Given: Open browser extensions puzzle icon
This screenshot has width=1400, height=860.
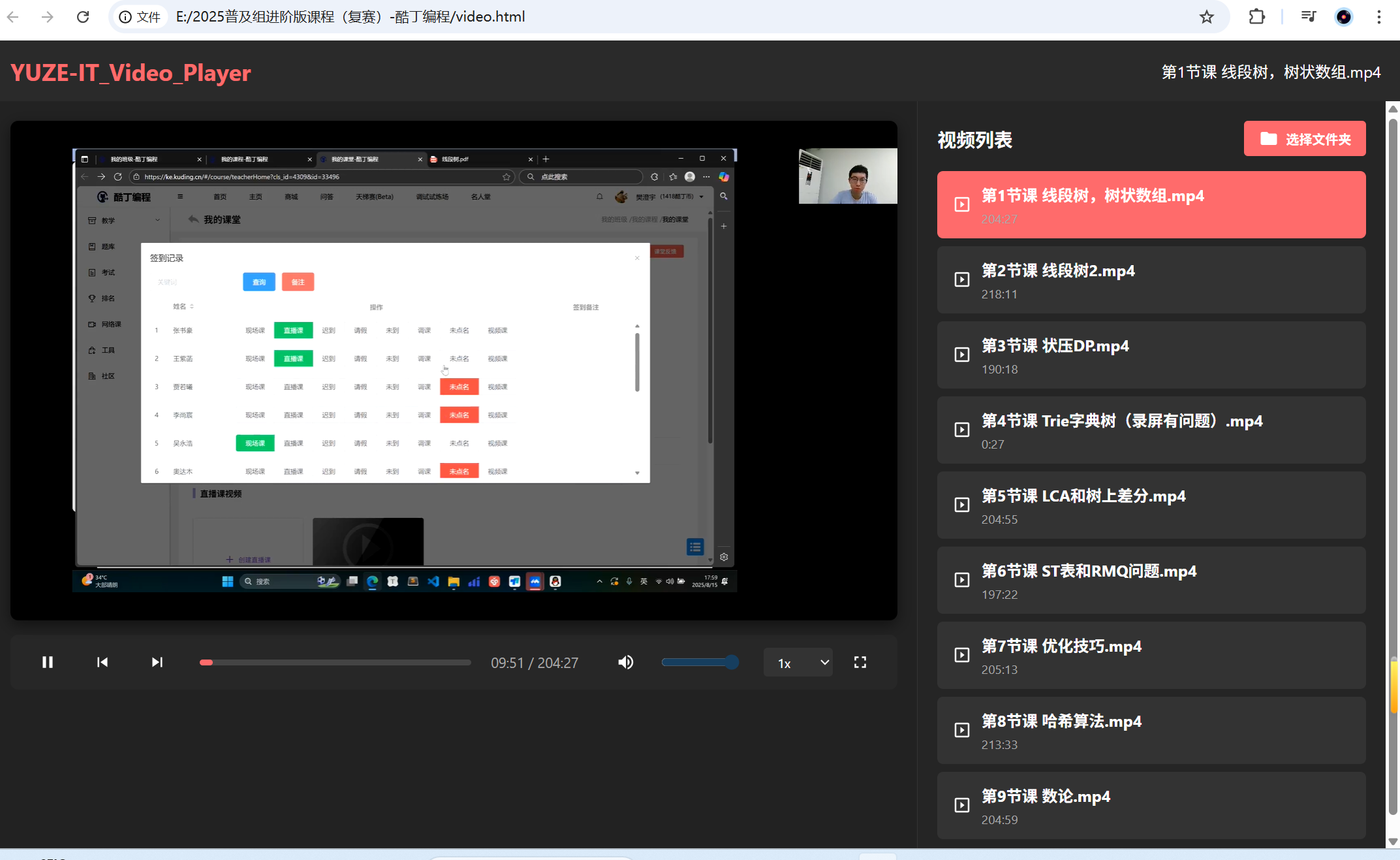Looking at the screenshot, I should click(x=1256, y=17).
